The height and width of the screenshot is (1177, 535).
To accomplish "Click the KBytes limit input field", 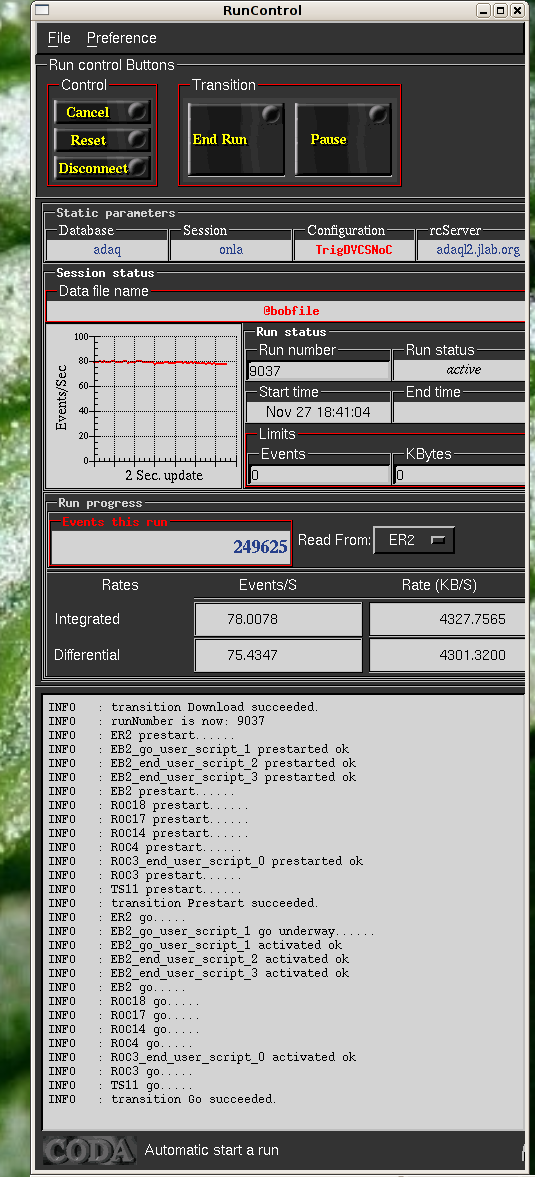I will click(x=459, y=474).
